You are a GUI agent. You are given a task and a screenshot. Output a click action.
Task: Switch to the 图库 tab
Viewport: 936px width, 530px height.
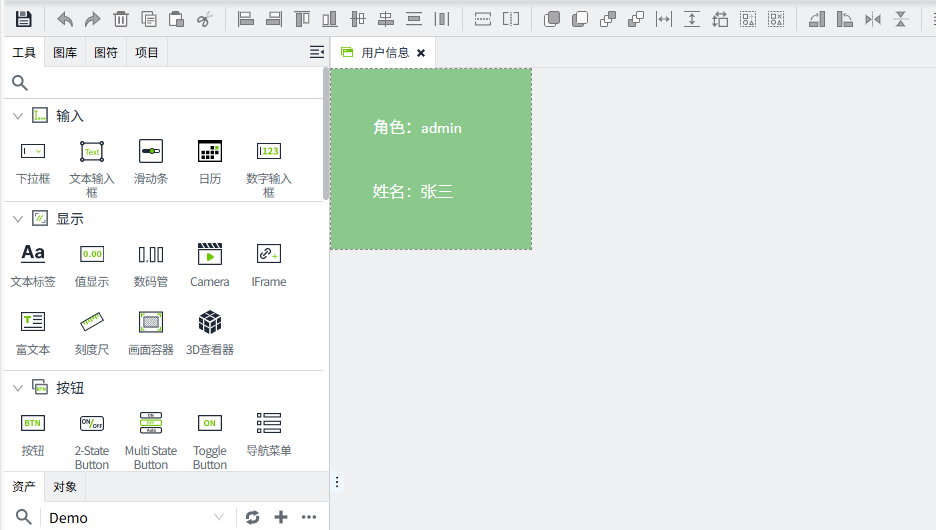(x=65, y=52)
